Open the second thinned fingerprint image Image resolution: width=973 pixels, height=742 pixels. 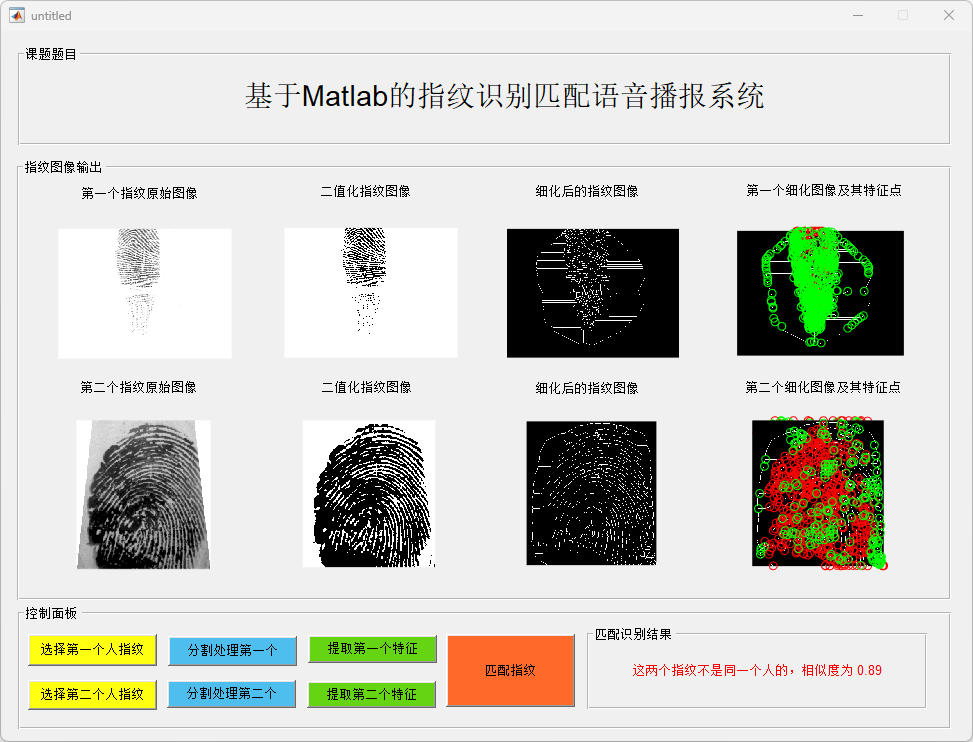[x=591, y=493]
